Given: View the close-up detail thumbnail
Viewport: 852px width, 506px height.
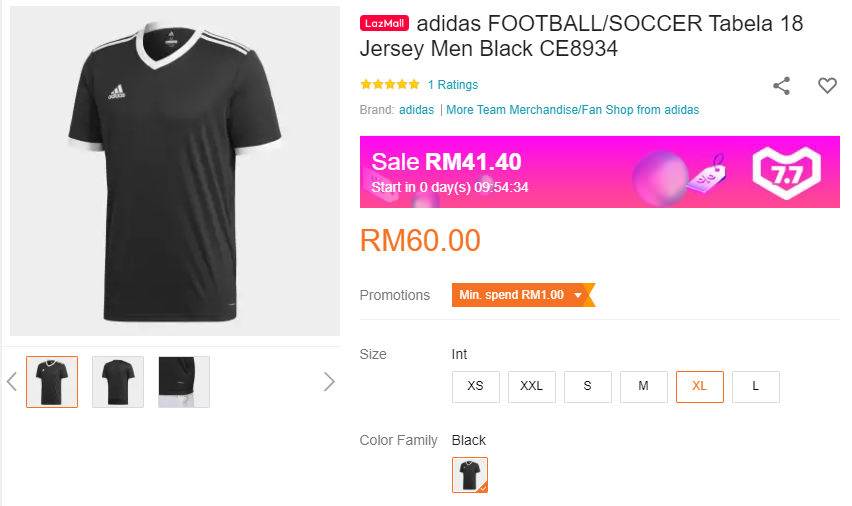Looking at the screenshot, I should 184,382.
